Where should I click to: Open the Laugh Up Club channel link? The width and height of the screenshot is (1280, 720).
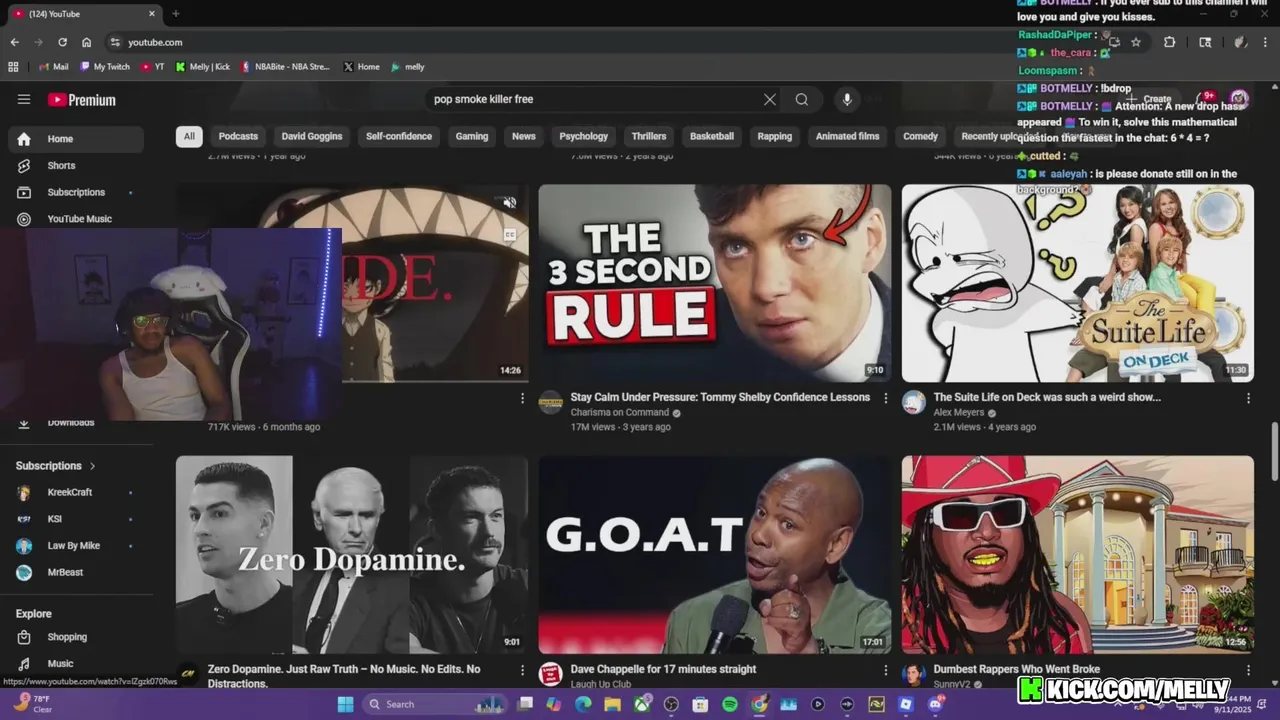(x=600, y=684)
